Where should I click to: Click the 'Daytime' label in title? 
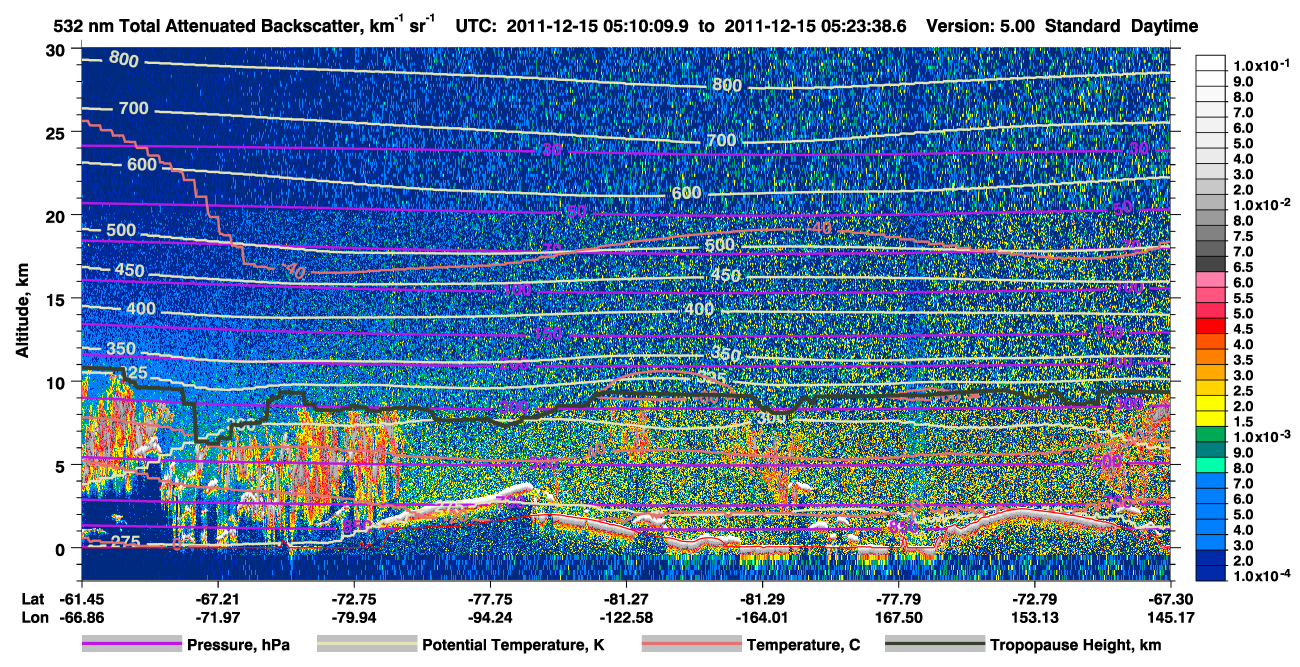click(x=1165, y=27)
